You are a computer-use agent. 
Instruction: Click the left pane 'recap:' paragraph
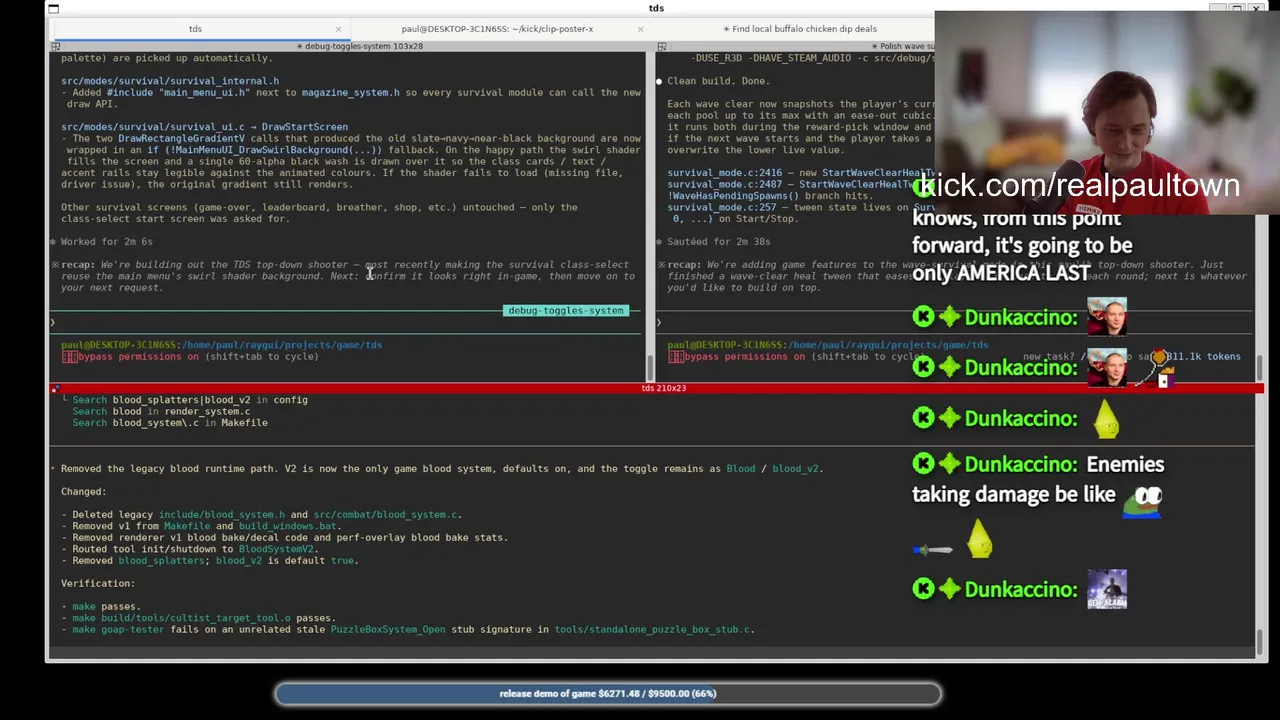click(345, 276)
